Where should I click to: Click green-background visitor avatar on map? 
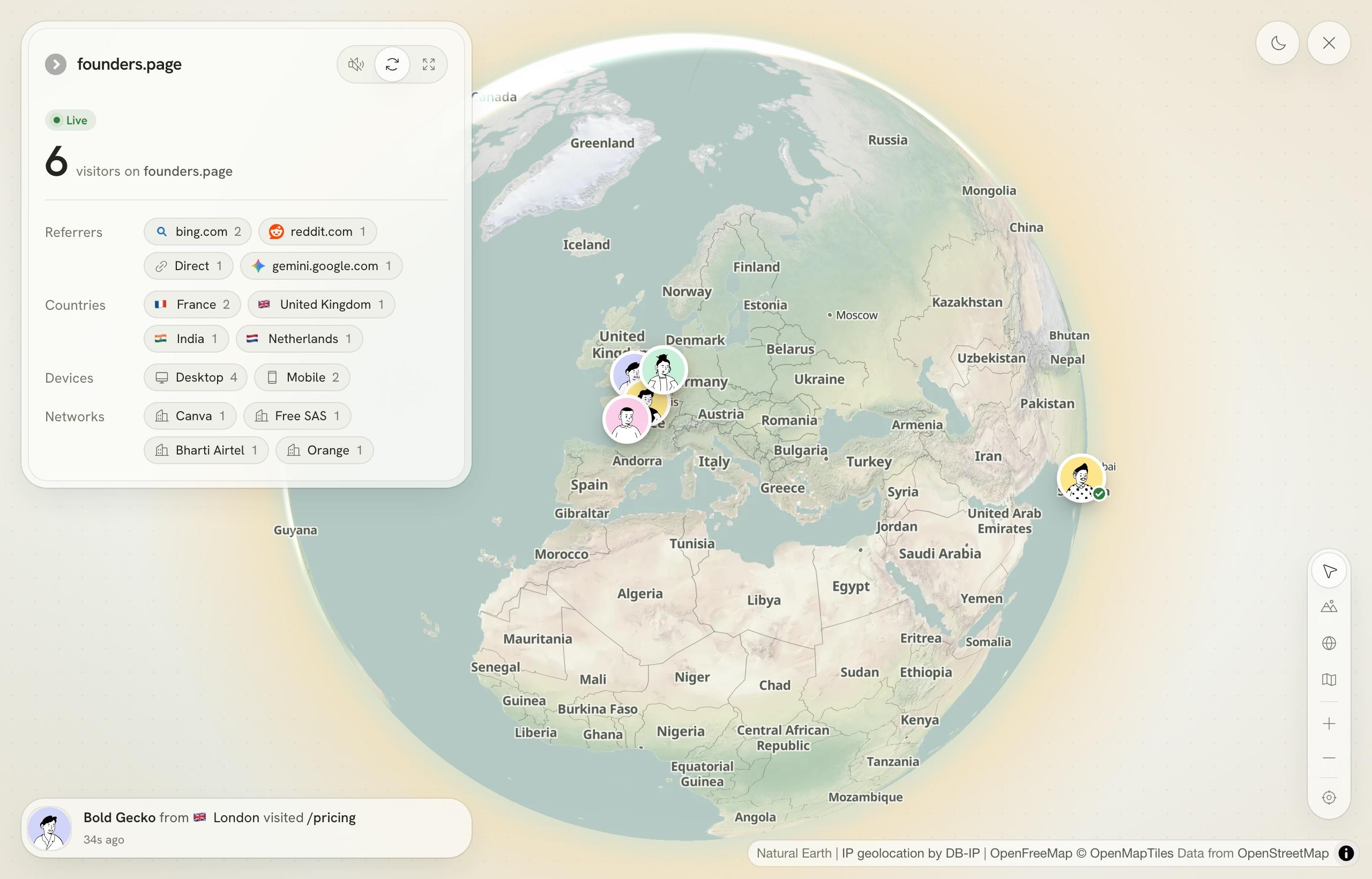tap(663, 370)
